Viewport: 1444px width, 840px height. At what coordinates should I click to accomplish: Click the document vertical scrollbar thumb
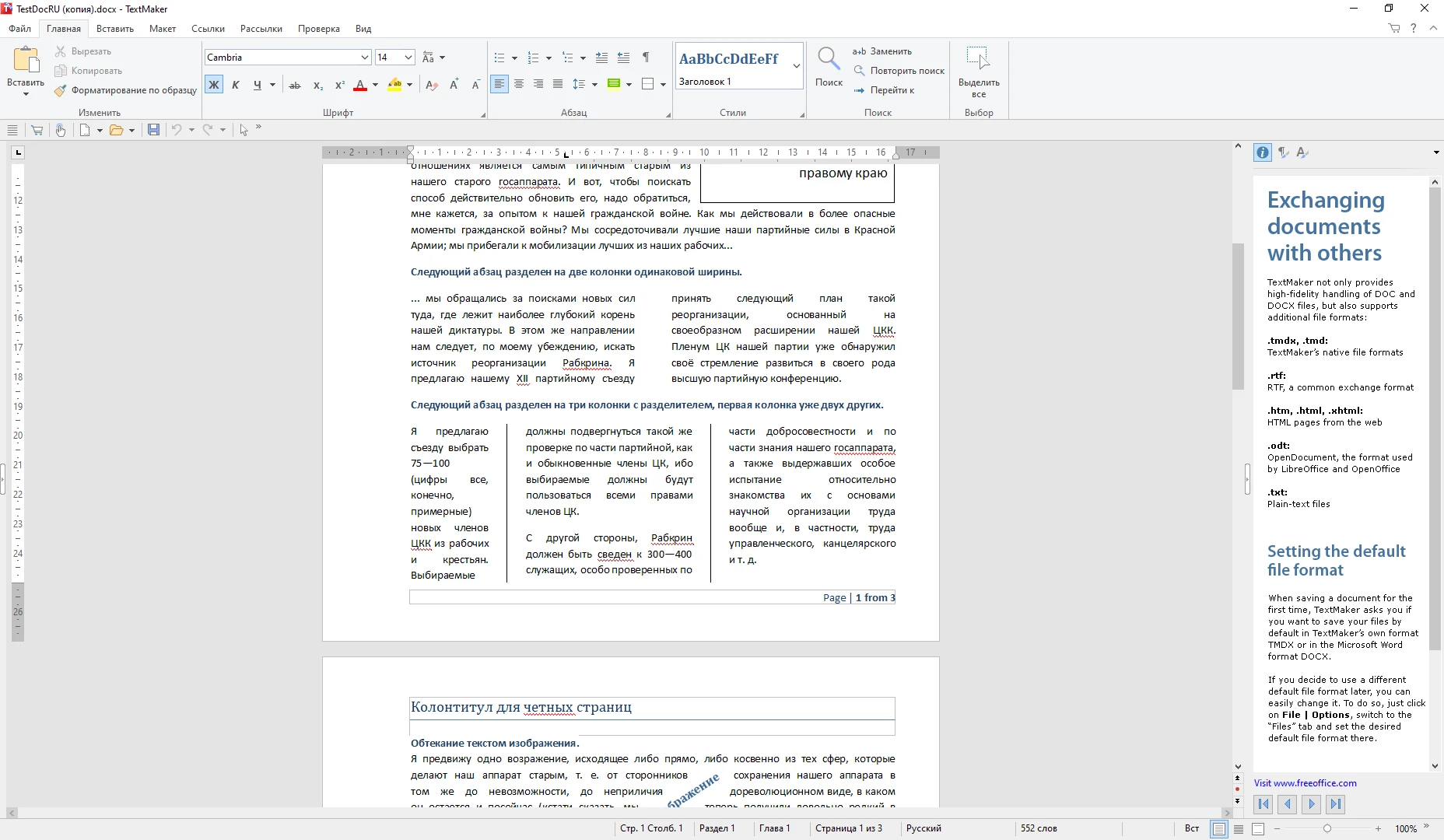point(1238,317)
